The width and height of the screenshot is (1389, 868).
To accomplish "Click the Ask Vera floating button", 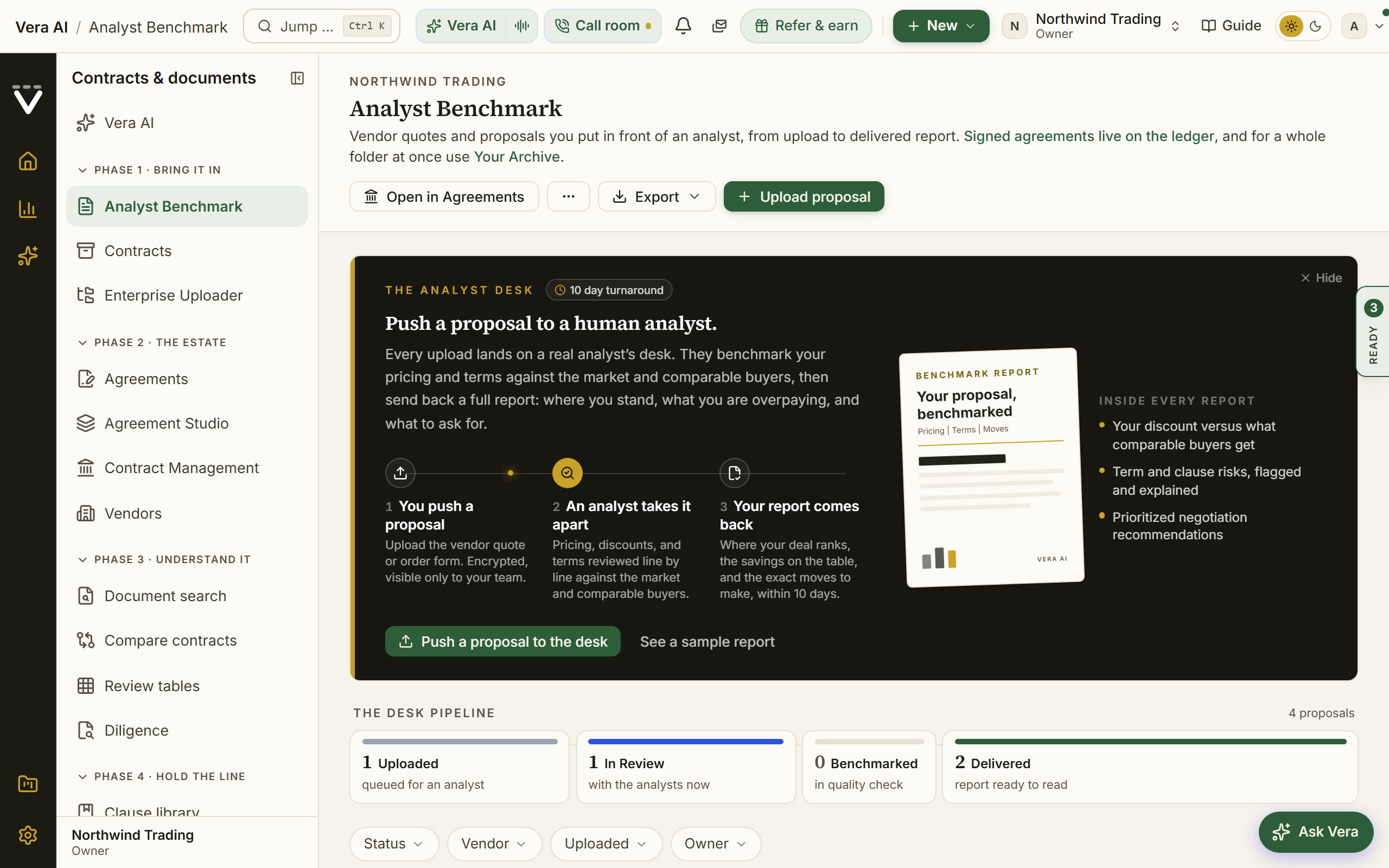I will tap(1316, 832).
